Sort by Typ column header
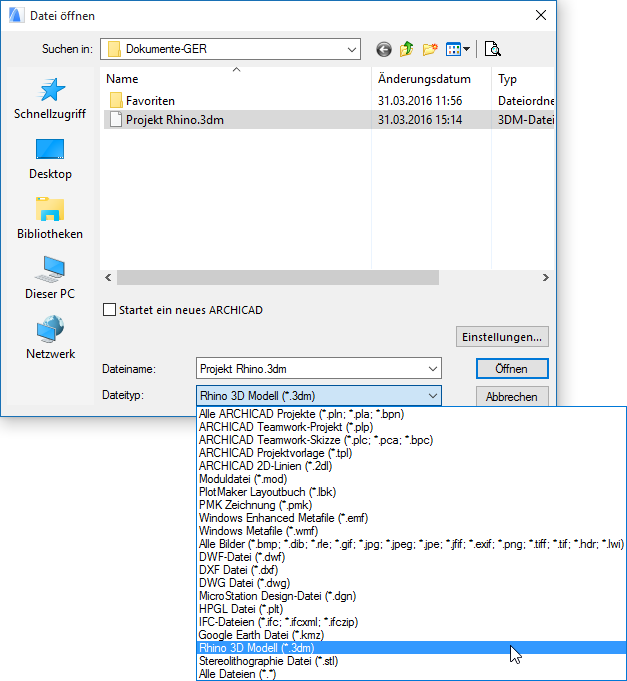This screenshot has width=627, height=681. coord(523,79)
